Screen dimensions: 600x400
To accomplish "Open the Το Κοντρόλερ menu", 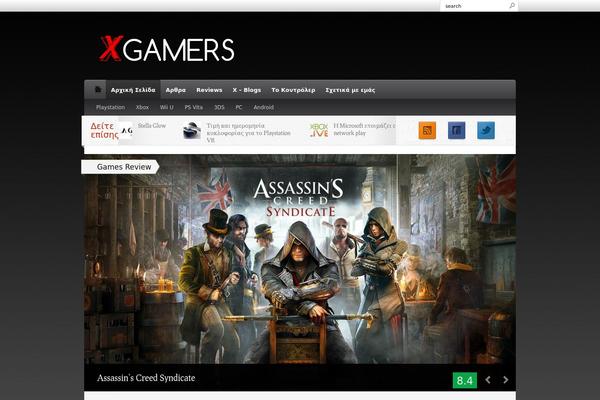I will click(293, 90).
